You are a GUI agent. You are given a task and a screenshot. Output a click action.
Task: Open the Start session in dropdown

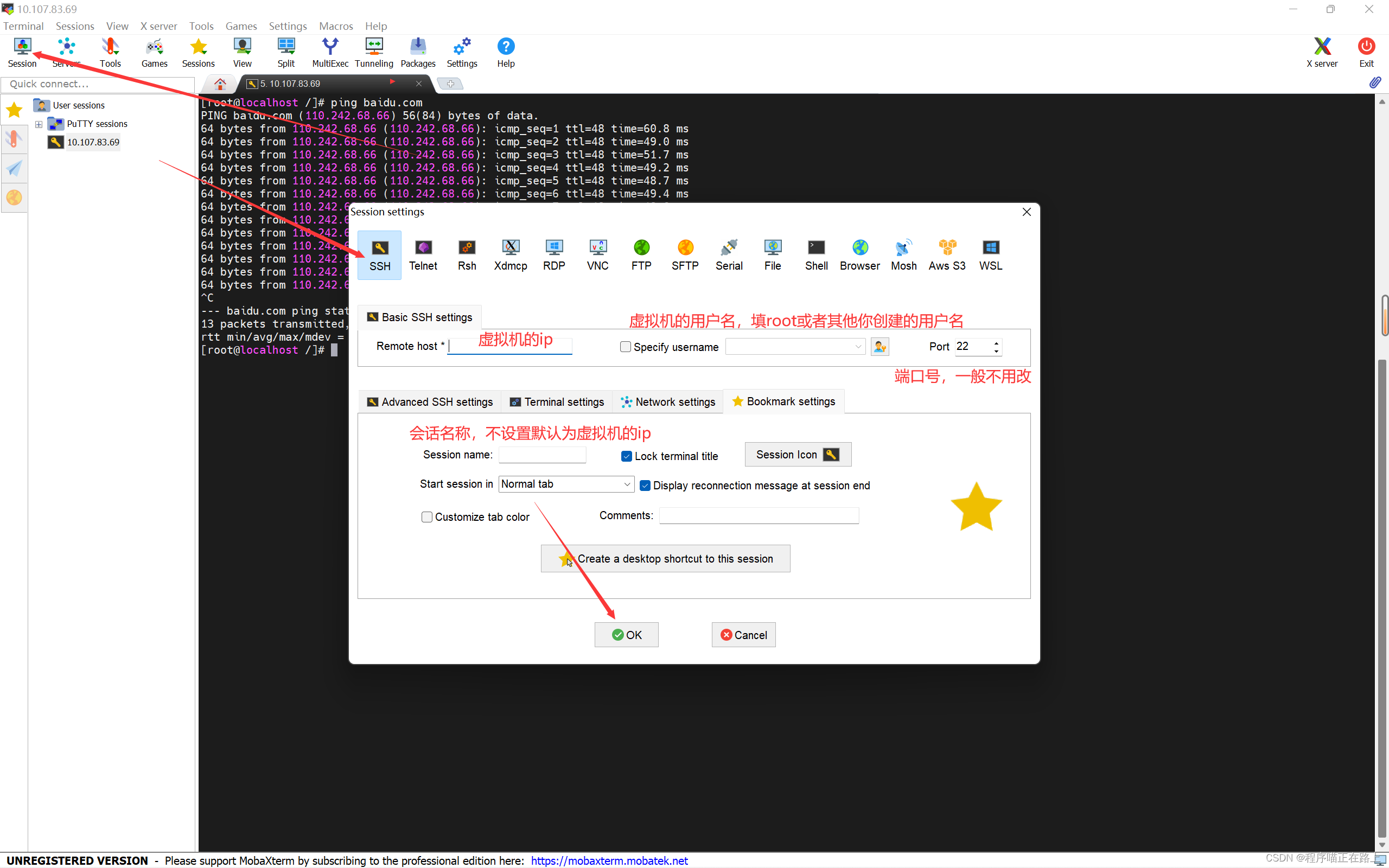tap(627, 484)
